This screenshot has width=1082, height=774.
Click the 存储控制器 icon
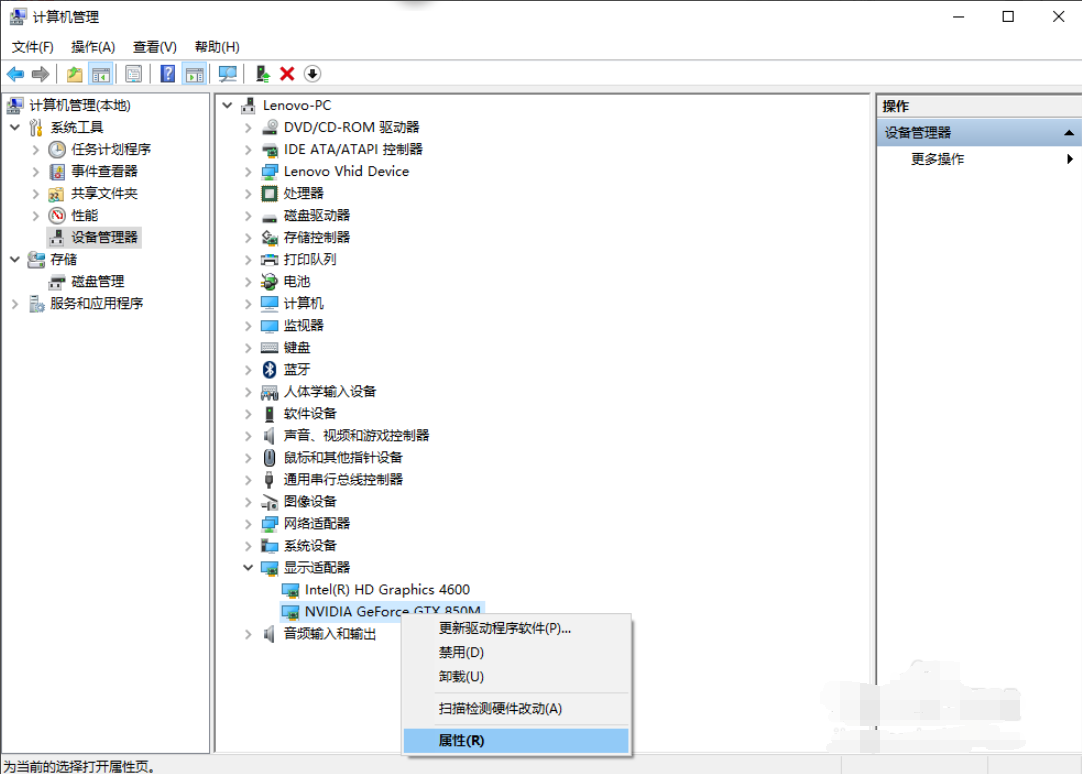(269, 237)
